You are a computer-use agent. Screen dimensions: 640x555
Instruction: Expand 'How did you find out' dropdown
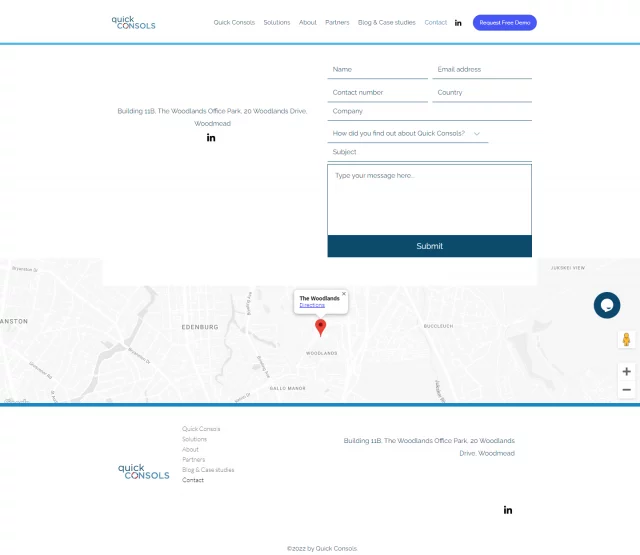(x=407, y=133)
